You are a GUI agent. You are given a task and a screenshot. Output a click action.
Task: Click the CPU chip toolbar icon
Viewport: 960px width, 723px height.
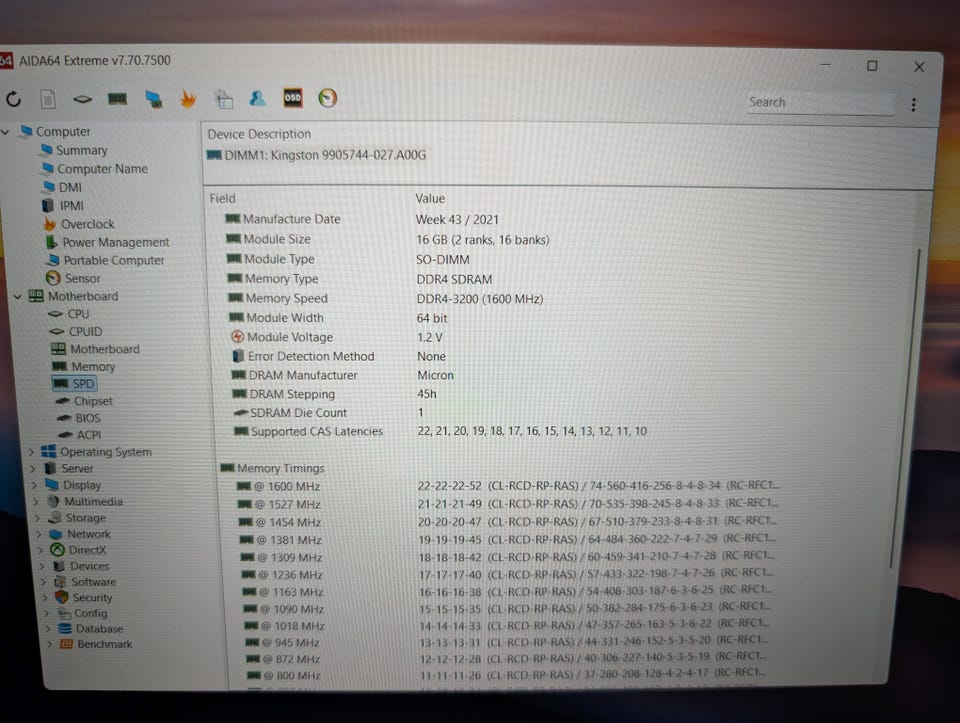(x=83, y=99)
